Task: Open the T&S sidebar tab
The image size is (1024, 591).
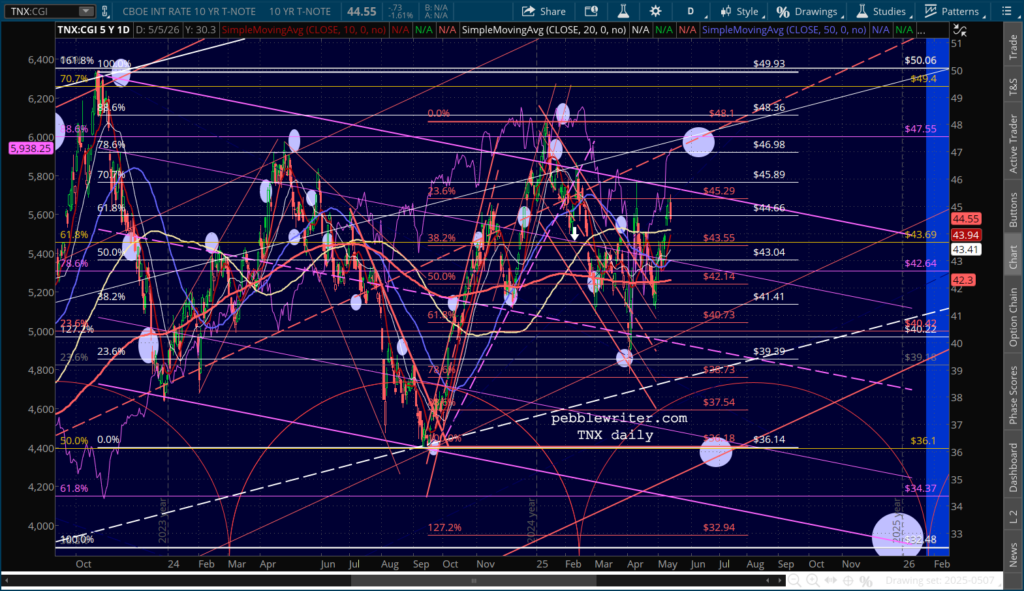Action: tap(1013, 87)
